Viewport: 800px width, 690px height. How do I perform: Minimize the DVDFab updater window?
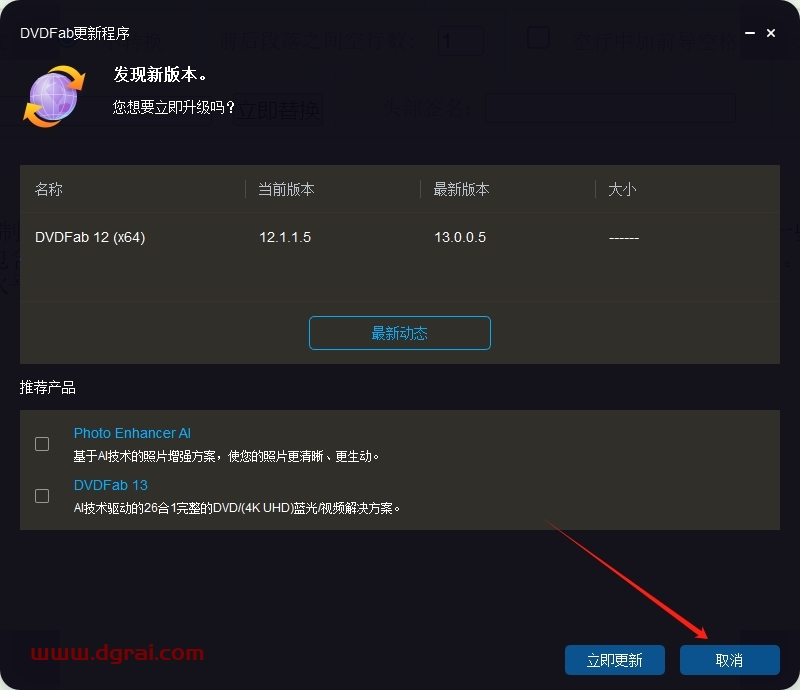point(749,33)
